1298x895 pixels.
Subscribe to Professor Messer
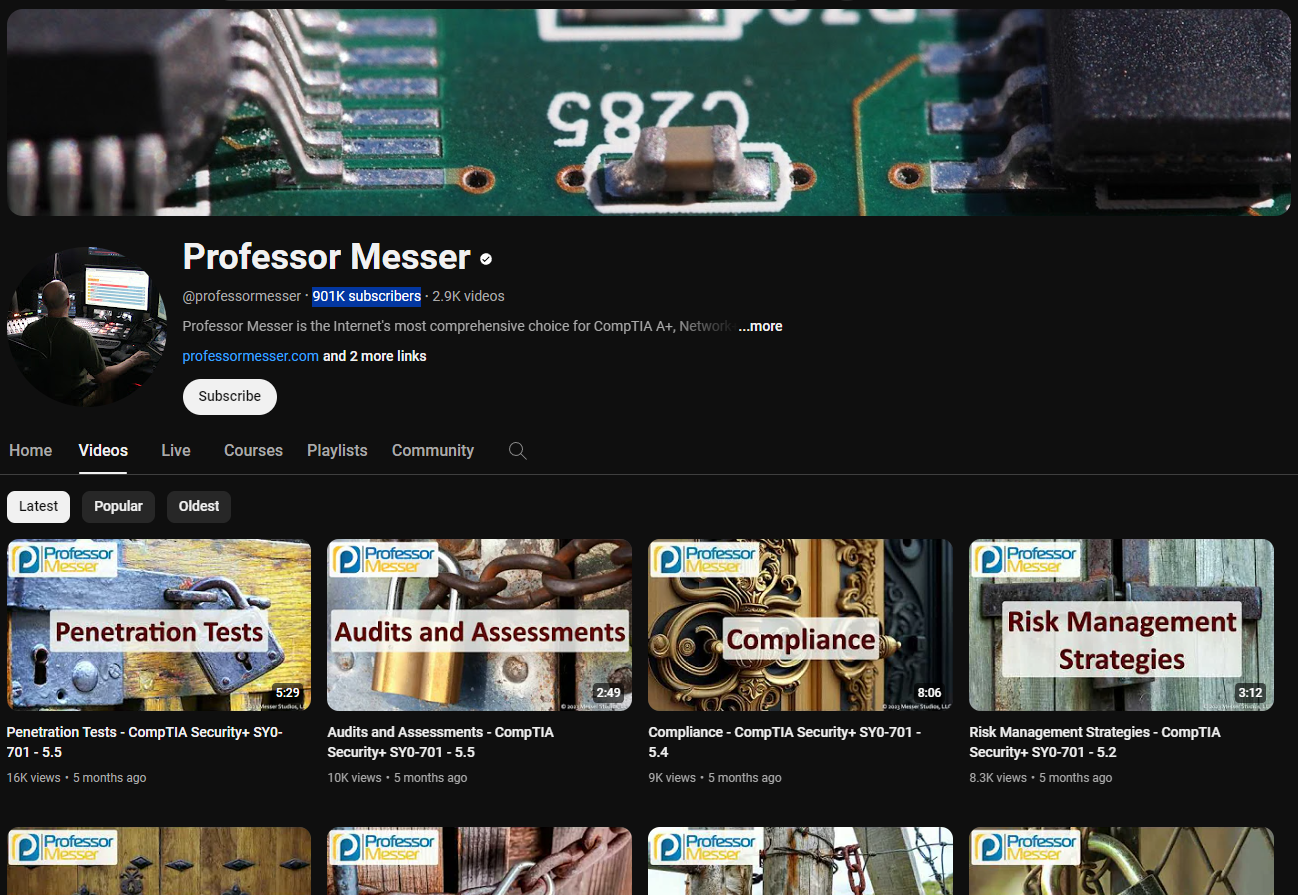click(229, 396)
